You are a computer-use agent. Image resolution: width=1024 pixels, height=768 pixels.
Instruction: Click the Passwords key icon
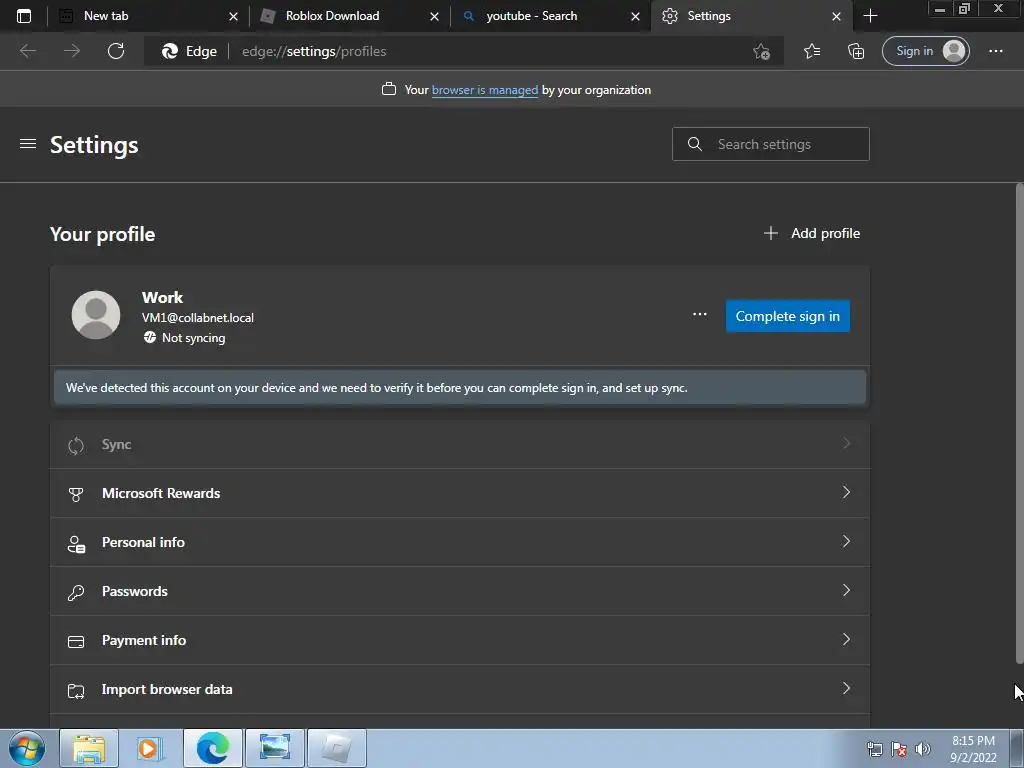(76, 592)
